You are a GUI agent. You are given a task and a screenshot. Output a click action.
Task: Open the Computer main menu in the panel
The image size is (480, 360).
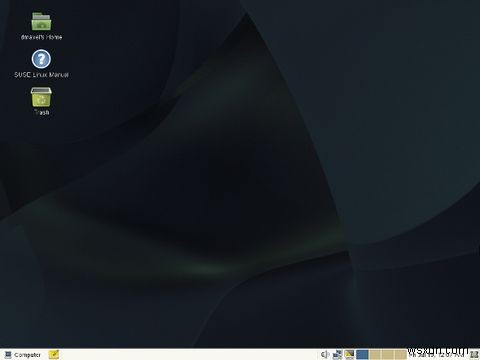point(22,355)
